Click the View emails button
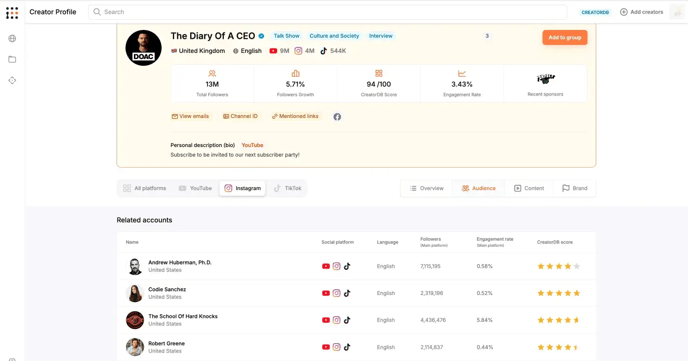Image resolution: width=688 pixels, height=361 pixels. click(x=190, y=116)
